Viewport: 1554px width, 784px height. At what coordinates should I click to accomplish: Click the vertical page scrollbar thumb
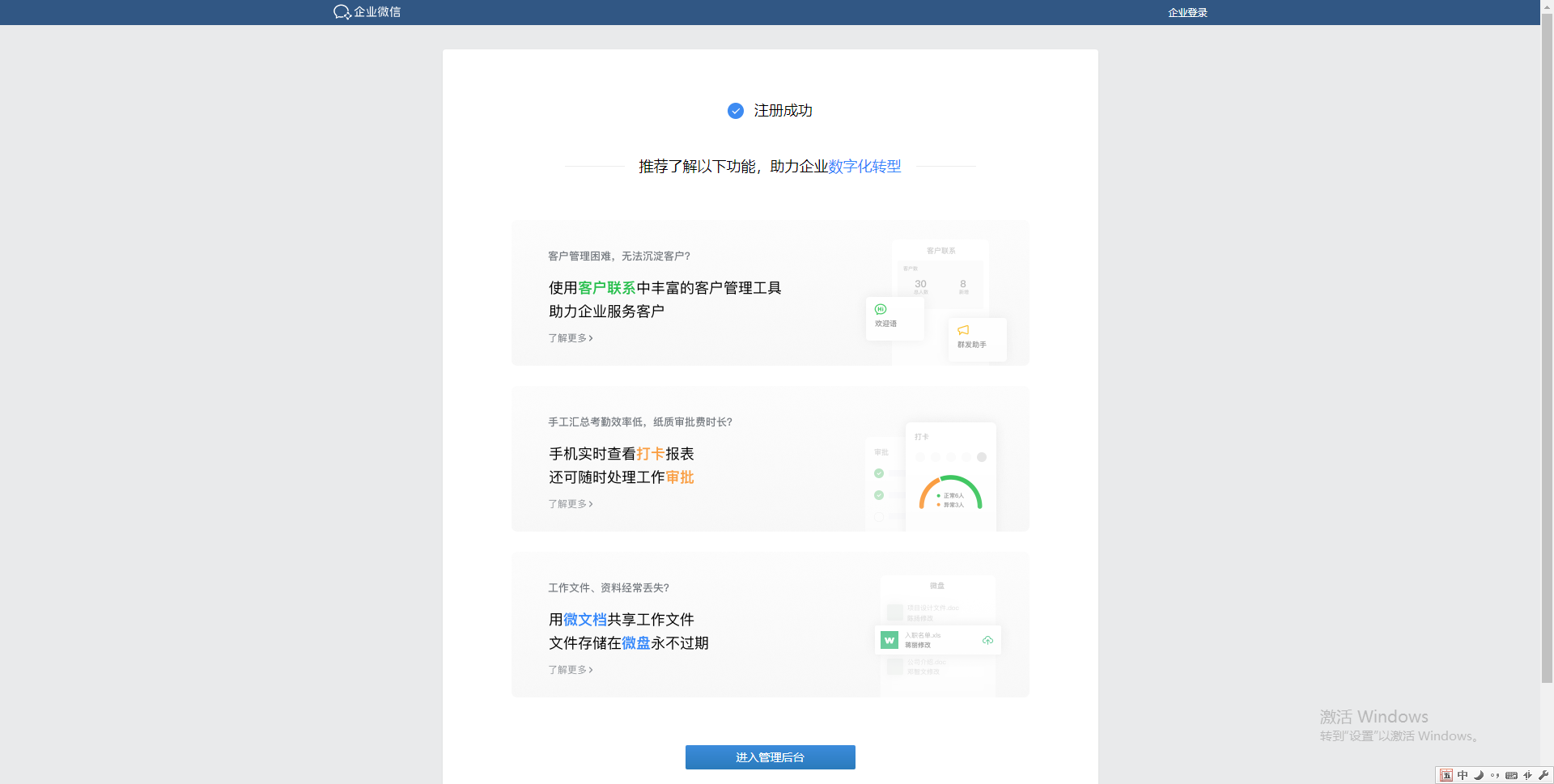click(1547, 348)
